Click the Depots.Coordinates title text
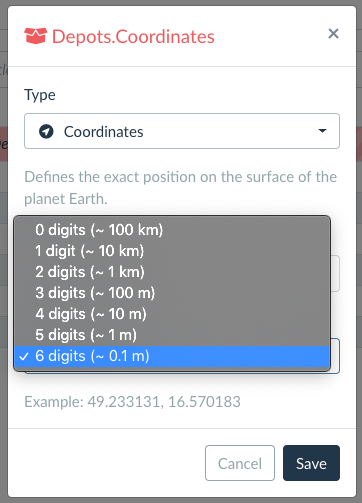The height and width of the screenshot is (503, 362). click(133, 36)
